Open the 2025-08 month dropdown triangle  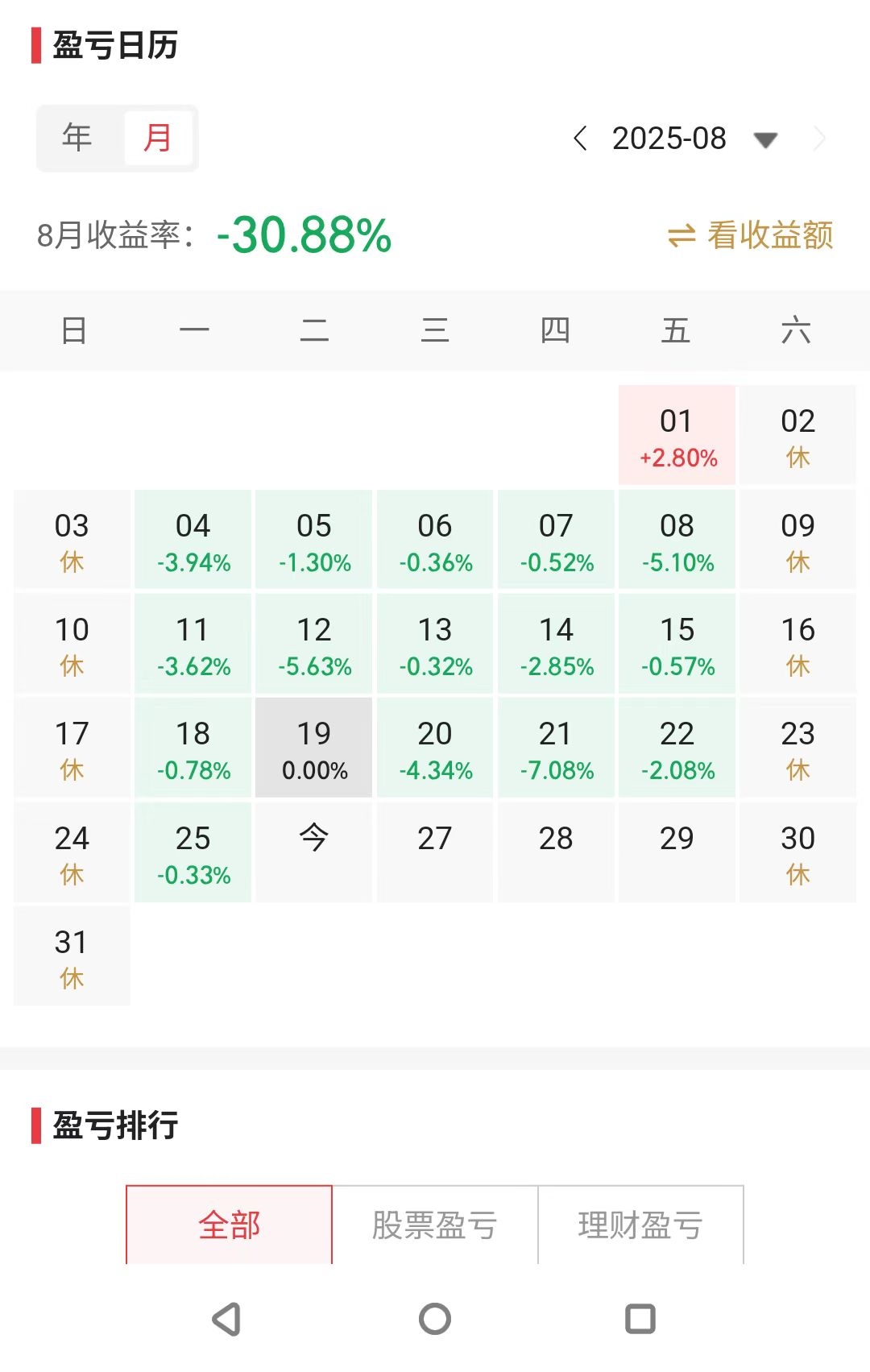pyautogui.click(x=764, y=140)
